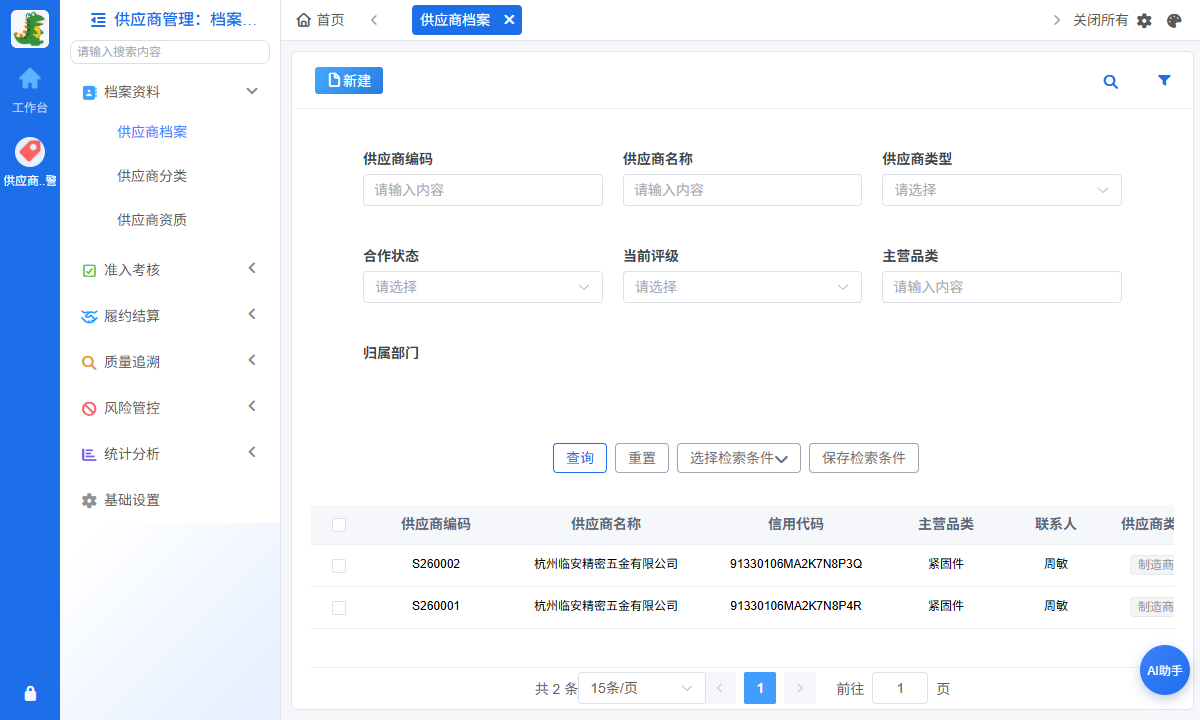Click the 重置 button
This screenshot has height=720, width=1200.
pos(642,458)
